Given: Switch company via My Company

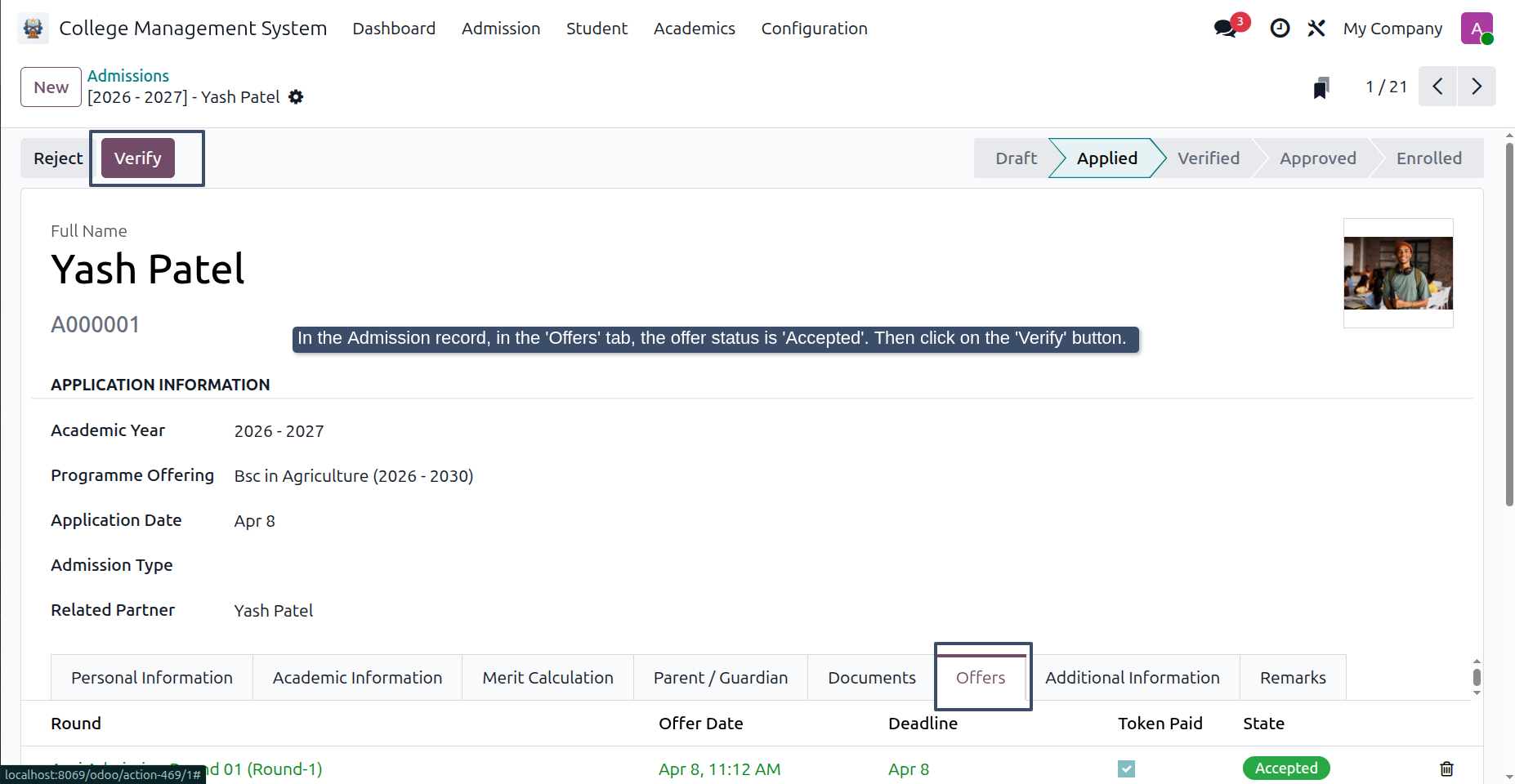Looking at the screenshot, I should coord(1392,29).
